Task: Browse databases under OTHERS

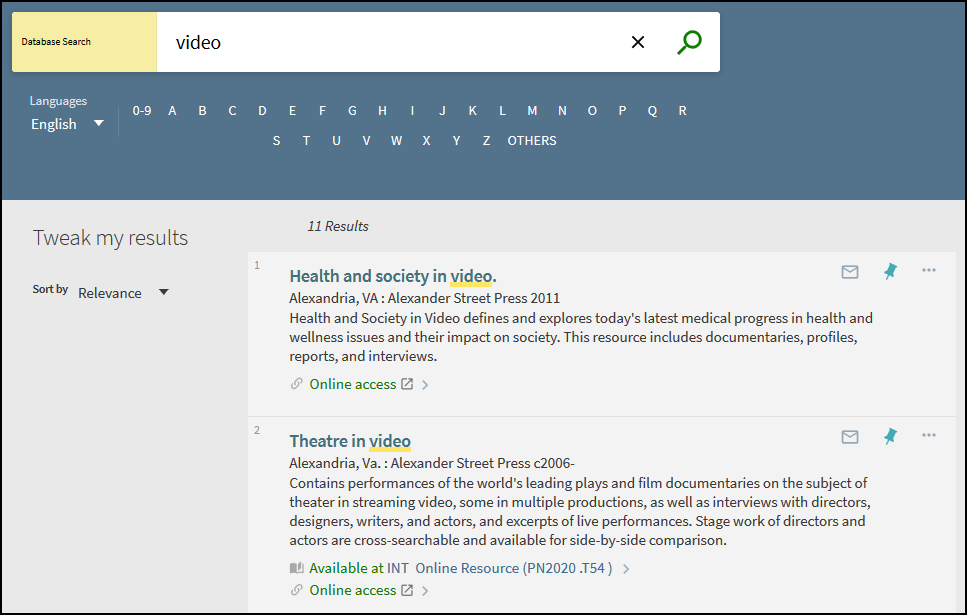Action: click(531, 141)
